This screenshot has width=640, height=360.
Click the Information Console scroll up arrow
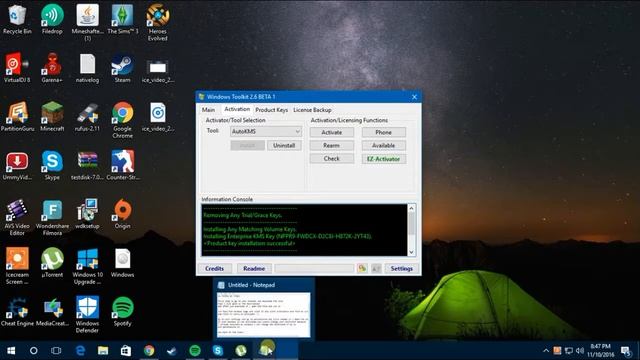(x=411, y=208)
